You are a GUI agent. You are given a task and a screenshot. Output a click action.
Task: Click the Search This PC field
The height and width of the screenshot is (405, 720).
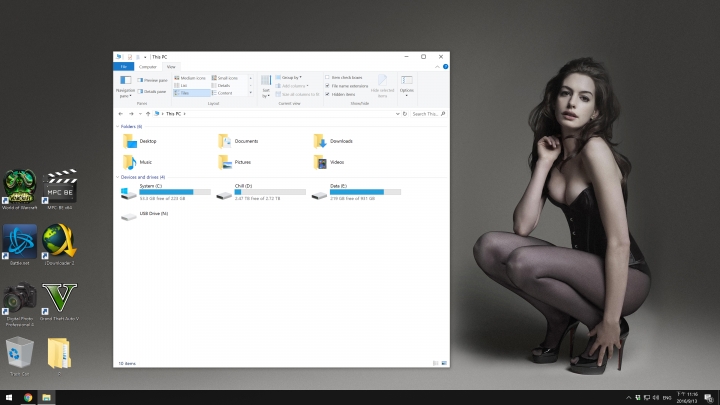(x=422, y=114)
